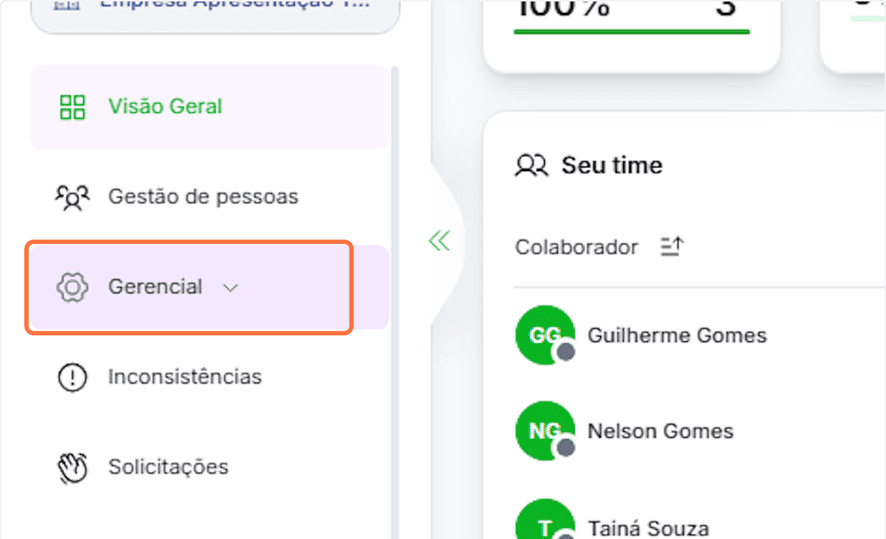
Task: Sort collaborators using the sort icon
Action: [672, 247]
